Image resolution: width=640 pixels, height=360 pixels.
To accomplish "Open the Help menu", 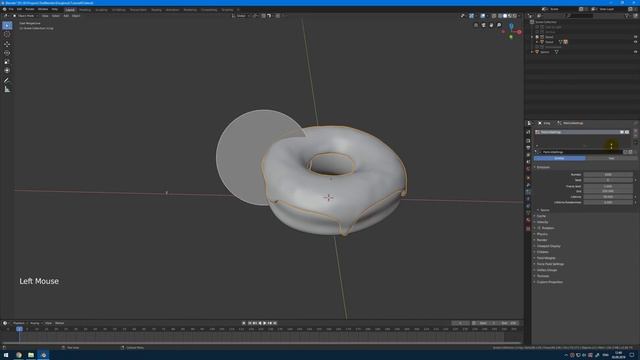I will tap(55, 9).
